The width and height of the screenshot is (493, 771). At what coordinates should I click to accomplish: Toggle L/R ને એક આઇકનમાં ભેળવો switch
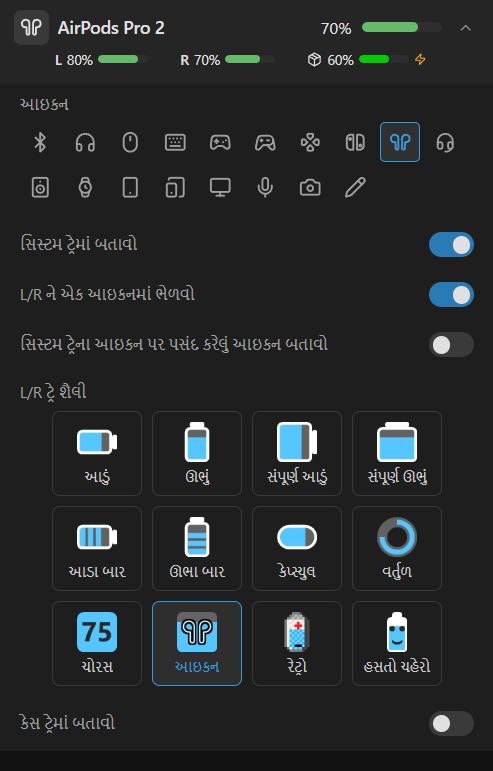[x=451, y=295]
